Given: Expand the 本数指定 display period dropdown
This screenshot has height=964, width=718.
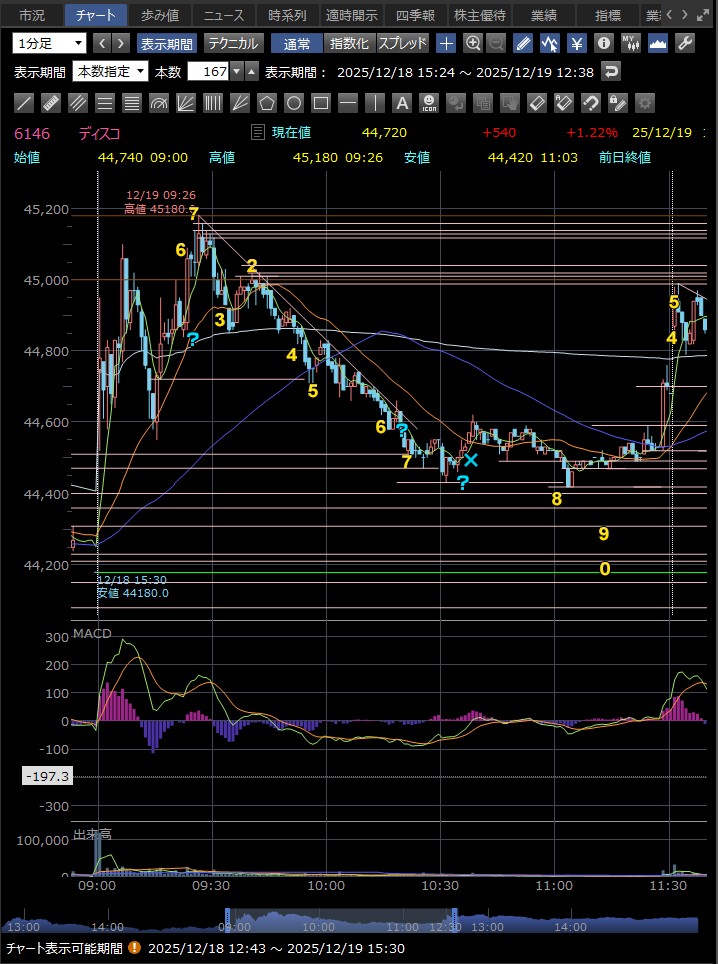Looking at the screenshot, I should [110, 71].
